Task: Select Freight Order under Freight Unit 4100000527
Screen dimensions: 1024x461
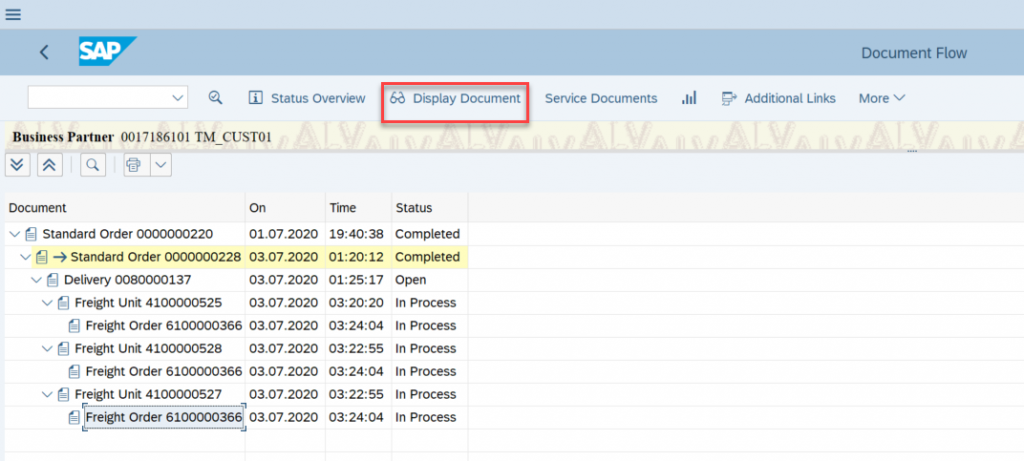Action: 164,417
